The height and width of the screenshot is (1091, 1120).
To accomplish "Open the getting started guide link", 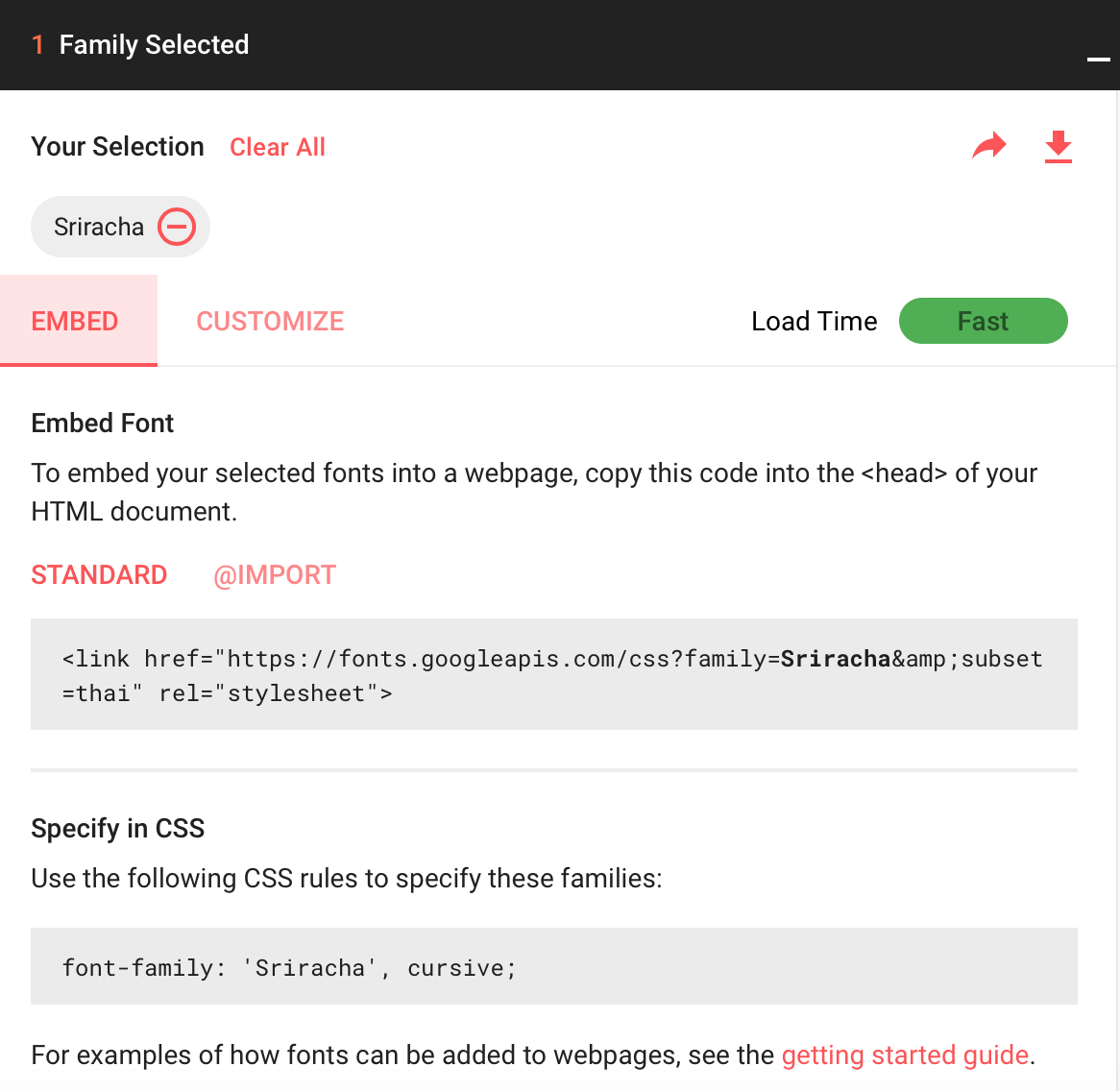I will tap(905, 1055).
